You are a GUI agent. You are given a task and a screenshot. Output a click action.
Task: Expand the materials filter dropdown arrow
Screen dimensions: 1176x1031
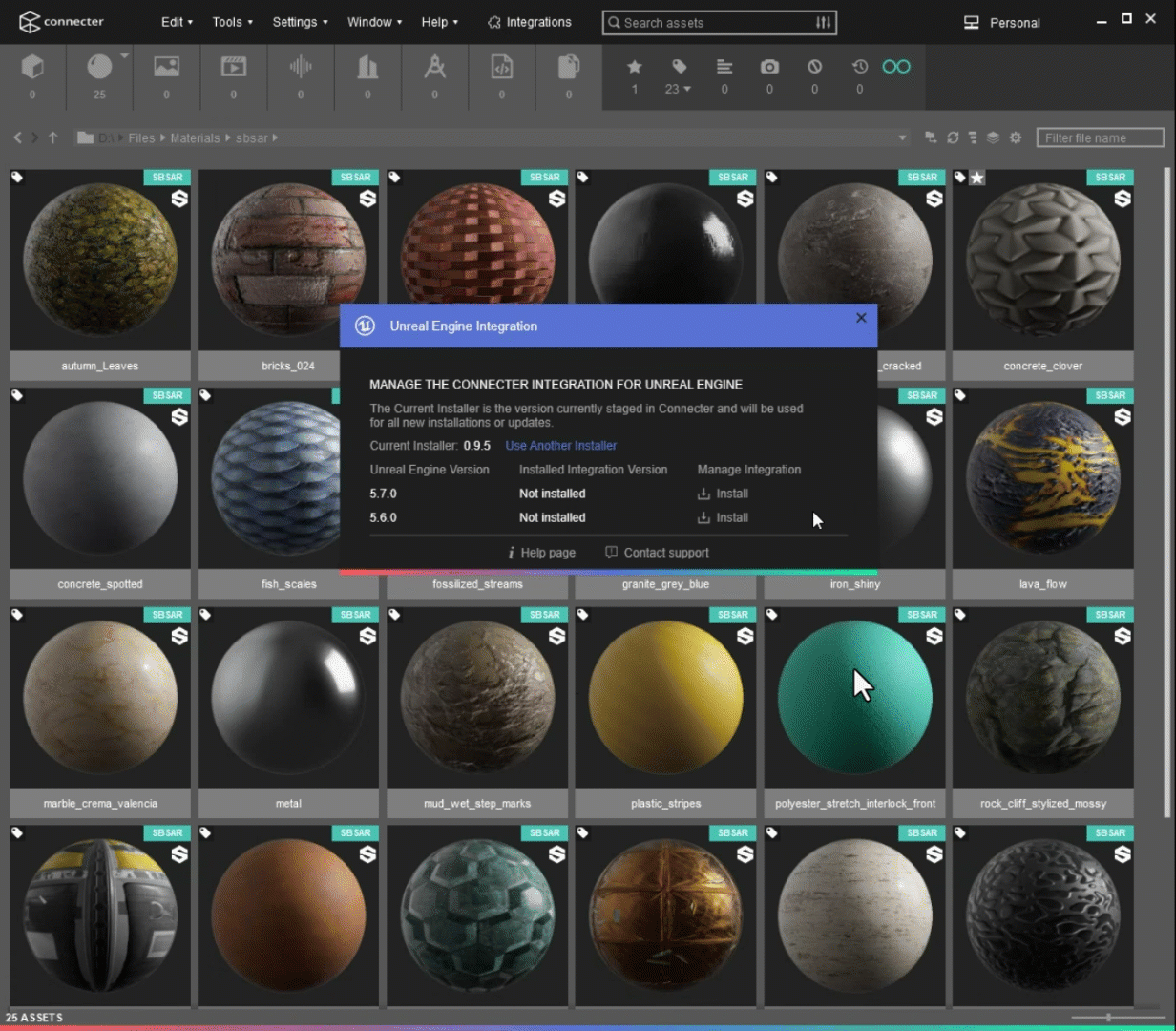pos(125,56)
